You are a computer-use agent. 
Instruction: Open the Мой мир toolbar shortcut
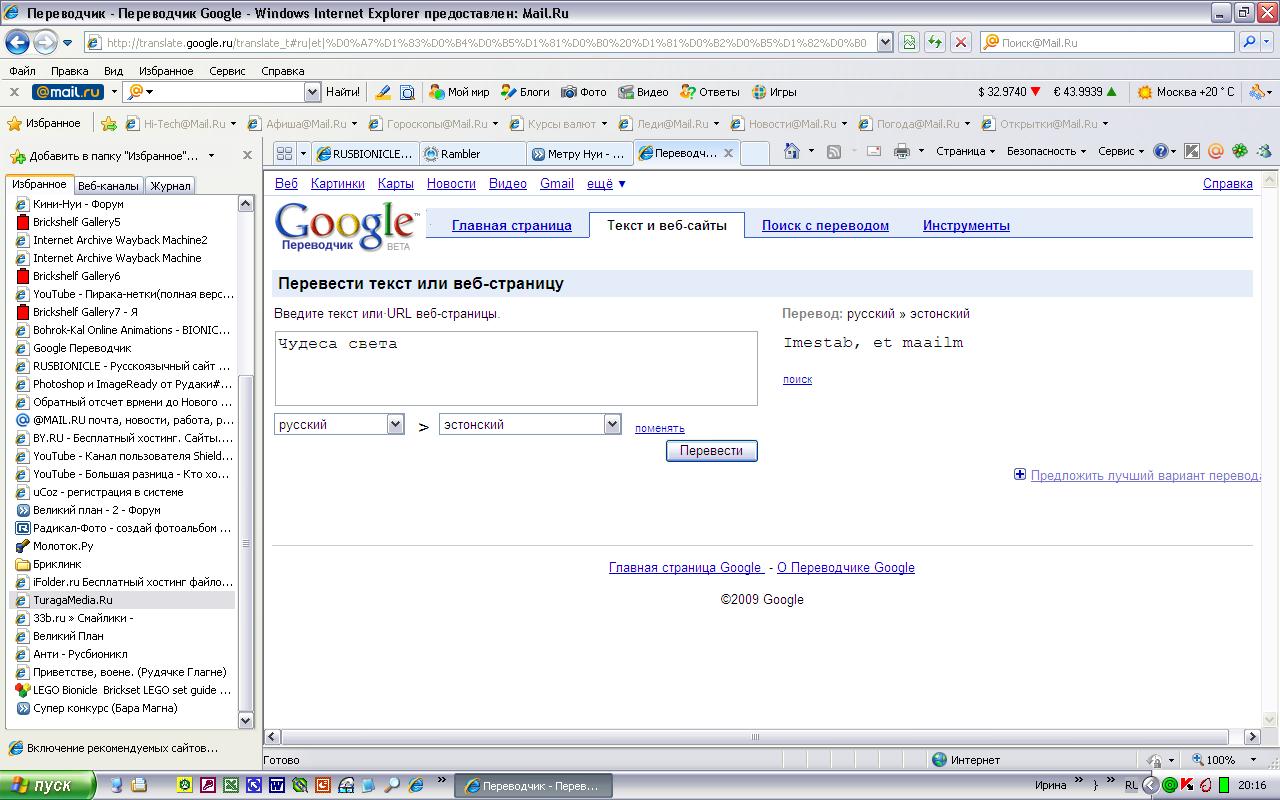point(459,92)
